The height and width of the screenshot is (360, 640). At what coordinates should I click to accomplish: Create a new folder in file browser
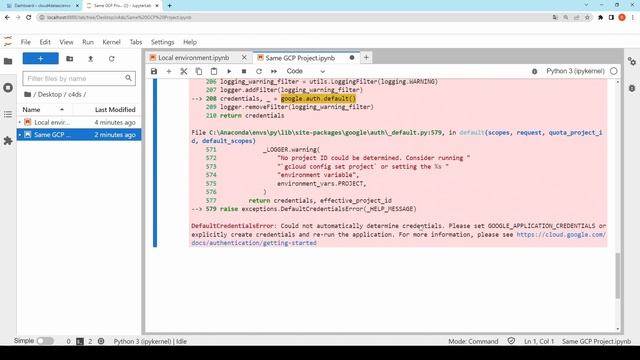point(70,59)
